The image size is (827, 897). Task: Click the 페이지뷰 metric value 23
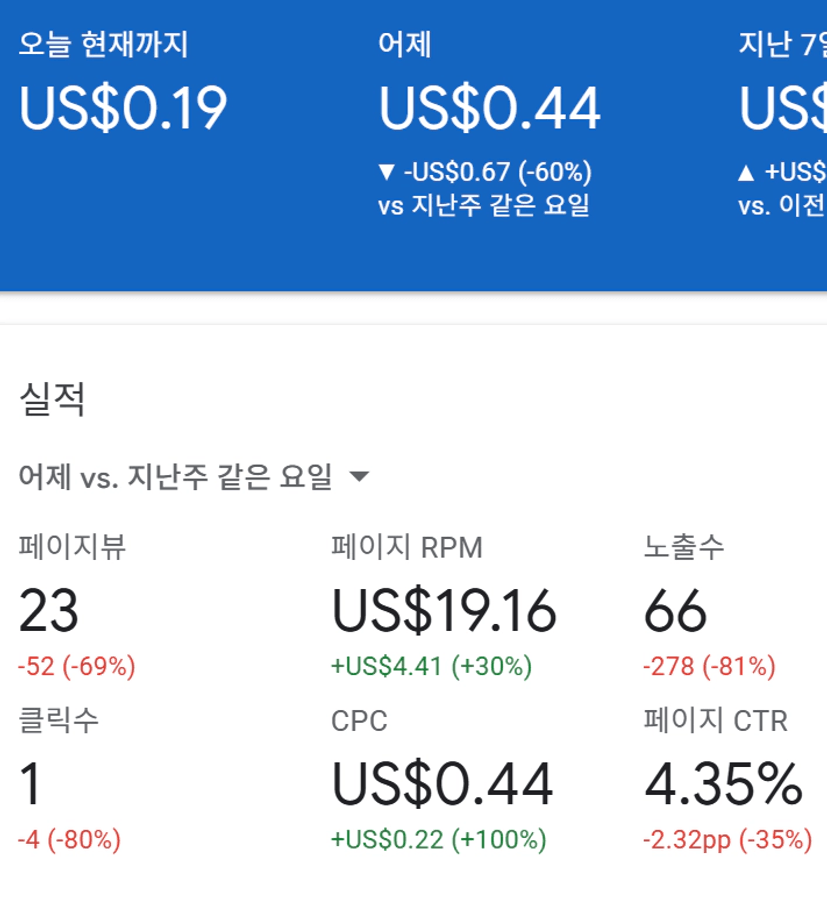[48, 611]
